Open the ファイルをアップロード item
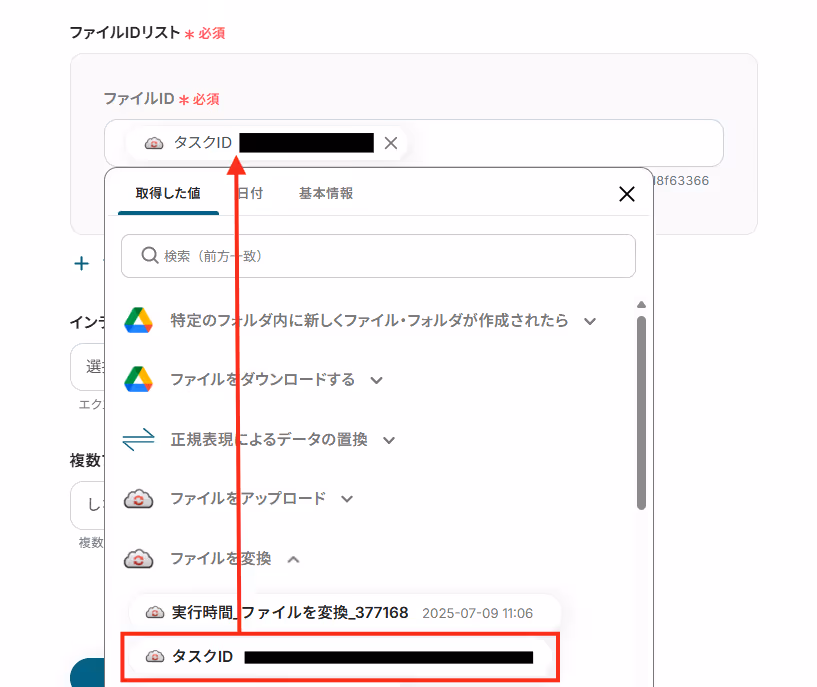The image size is (817, 687). pyautogui.click(x=248, y=498)
